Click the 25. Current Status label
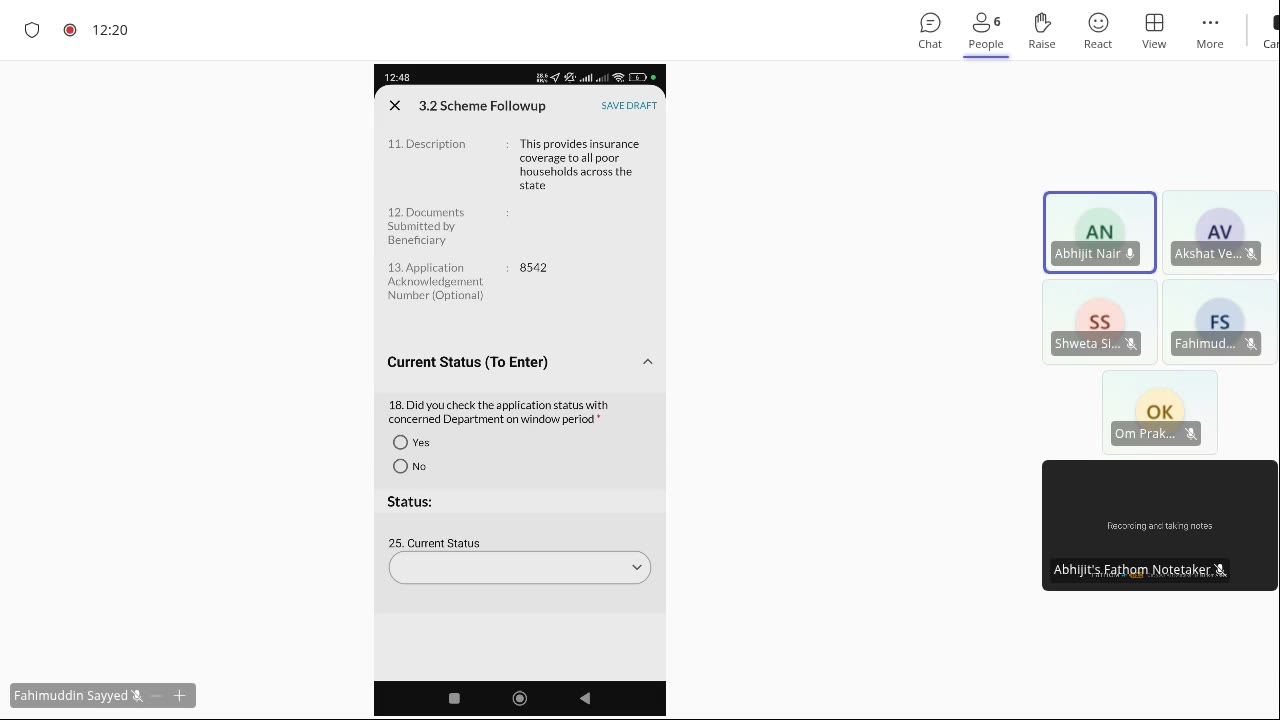1280x720 pixels. coord(434,543)
